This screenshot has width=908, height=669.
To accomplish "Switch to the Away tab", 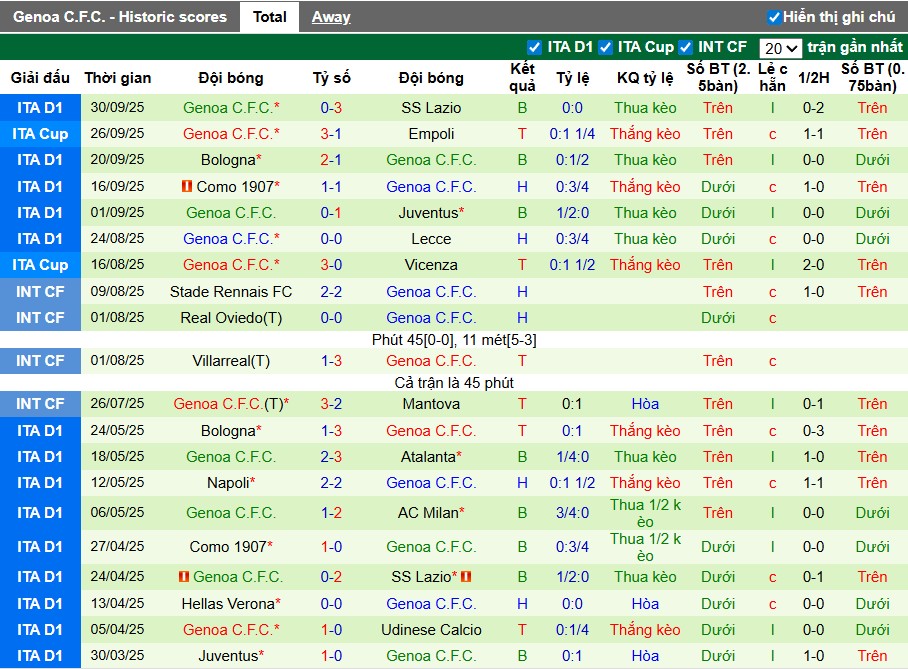I will (331, 17).
